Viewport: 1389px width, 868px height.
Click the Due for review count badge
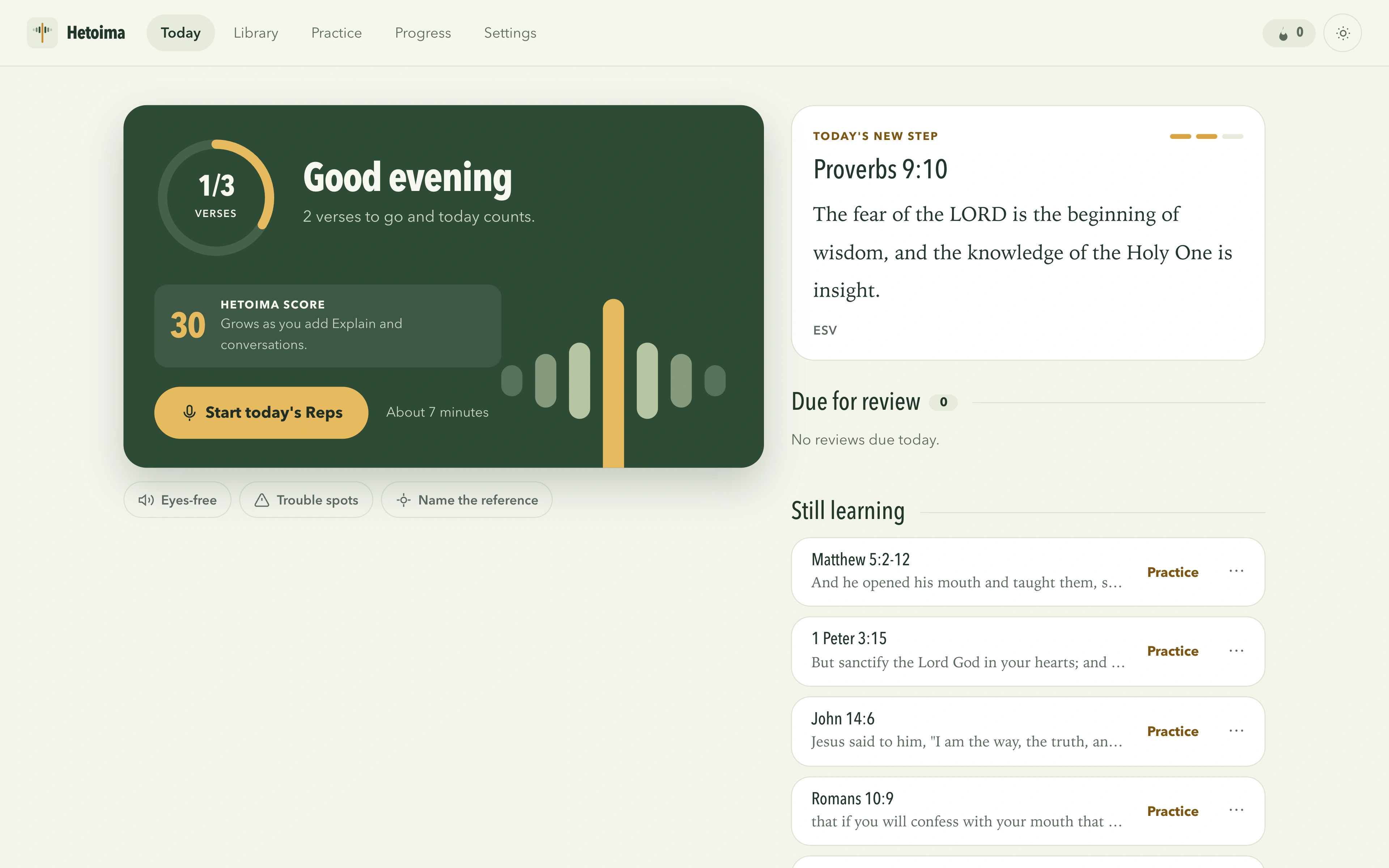[943, 403]
